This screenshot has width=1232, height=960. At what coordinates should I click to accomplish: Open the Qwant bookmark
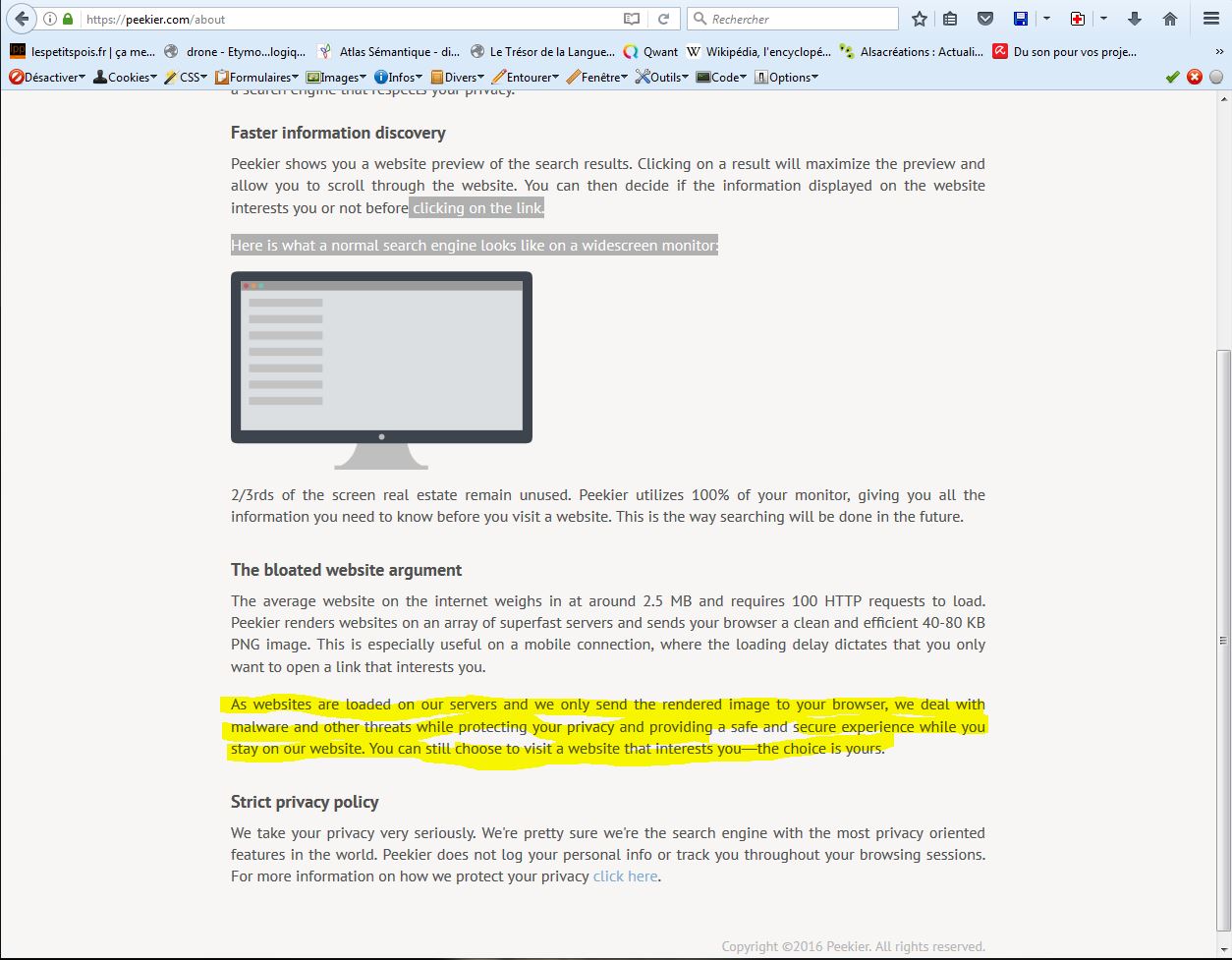[650, 52]
